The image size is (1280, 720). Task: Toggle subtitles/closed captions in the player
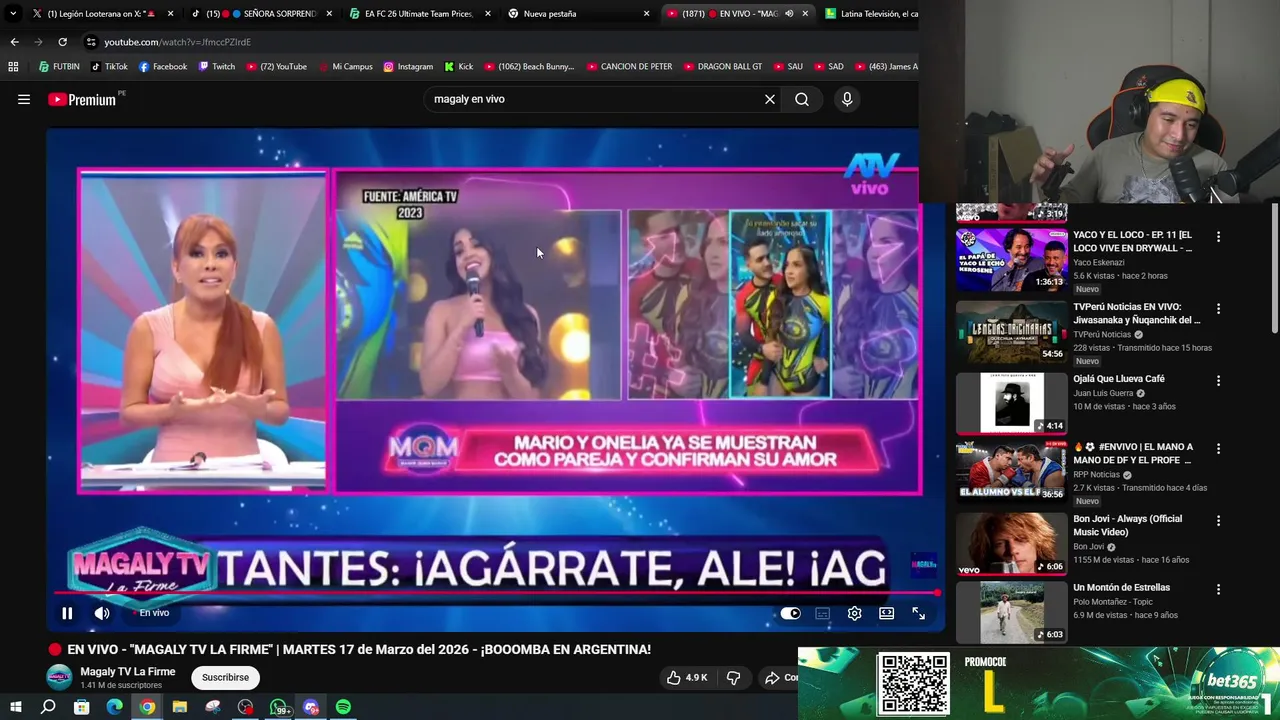(822, 613)
